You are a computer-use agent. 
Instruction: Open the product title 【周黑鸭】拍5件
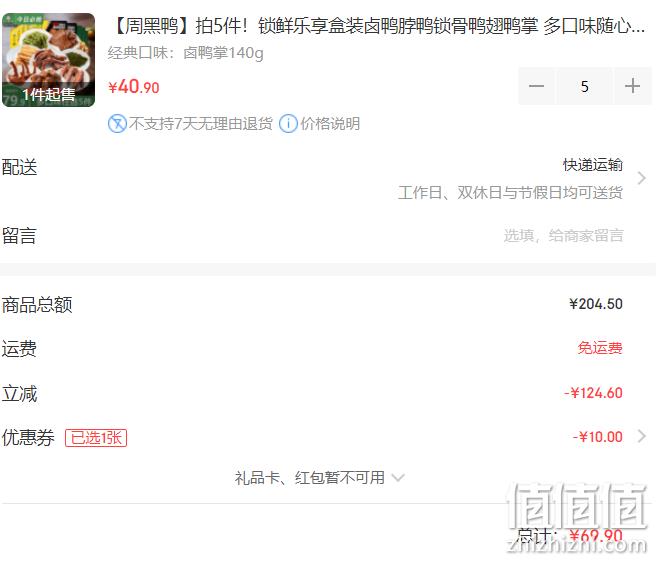pyautogui.click(x=378, y=26)
